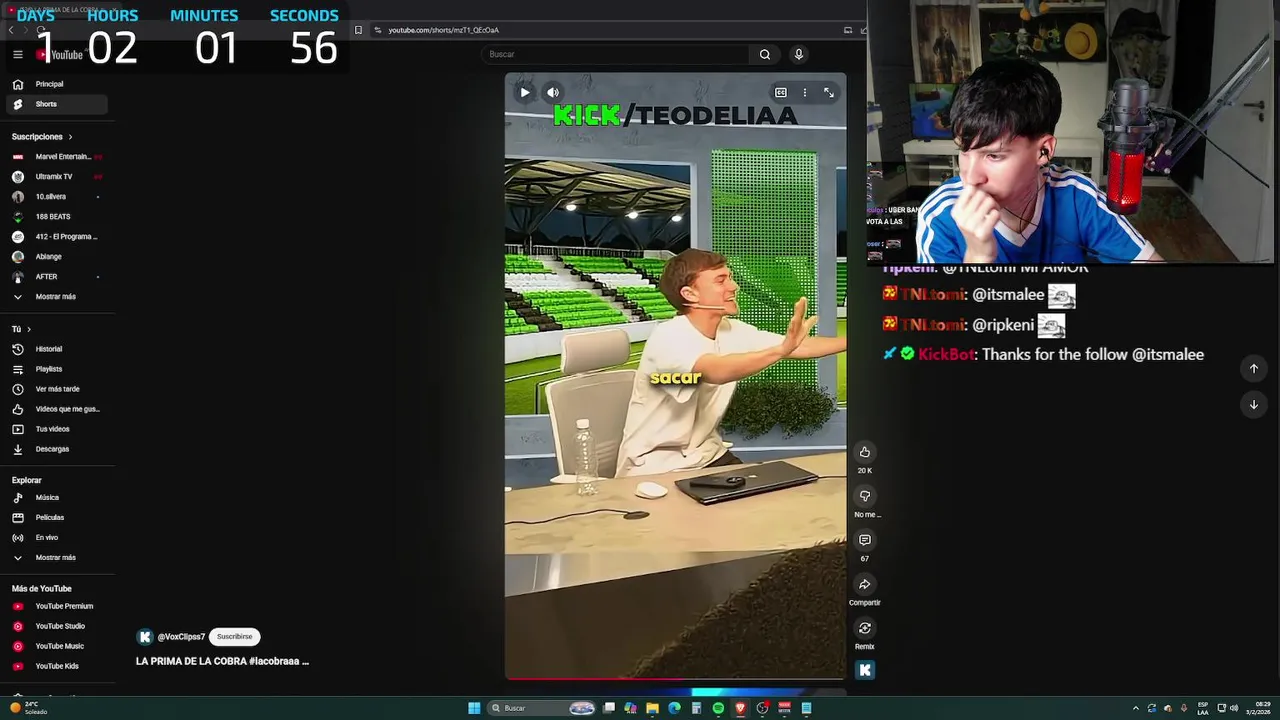Start voice search with microphone
1280x720 pixels.
coord(798,54)
